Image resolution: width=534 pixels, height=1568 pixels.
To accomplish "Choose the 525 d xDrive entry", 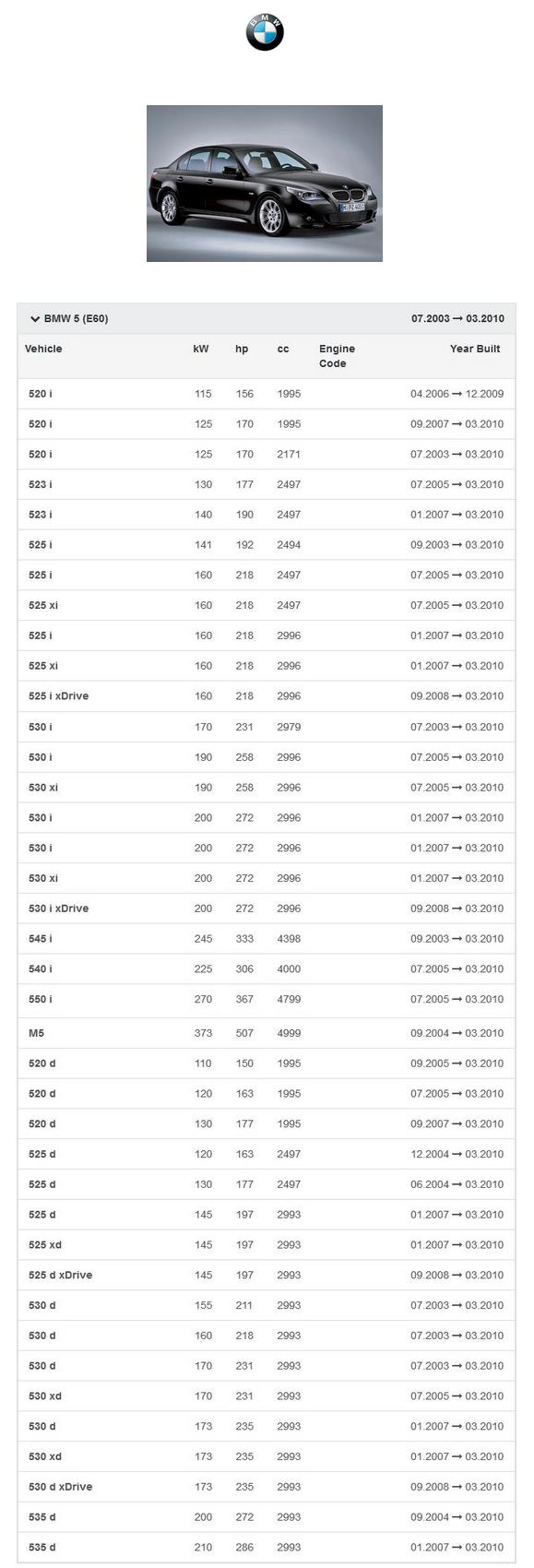I will [267, 1276].
